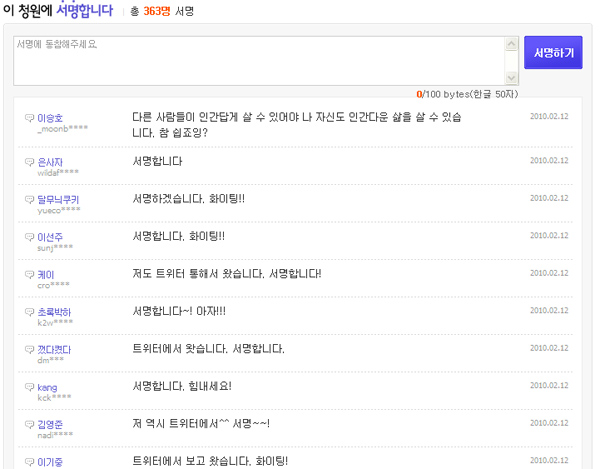Click the speech bubble icon beside kang
Screen dimensions: 600x469
coord(29,388)
